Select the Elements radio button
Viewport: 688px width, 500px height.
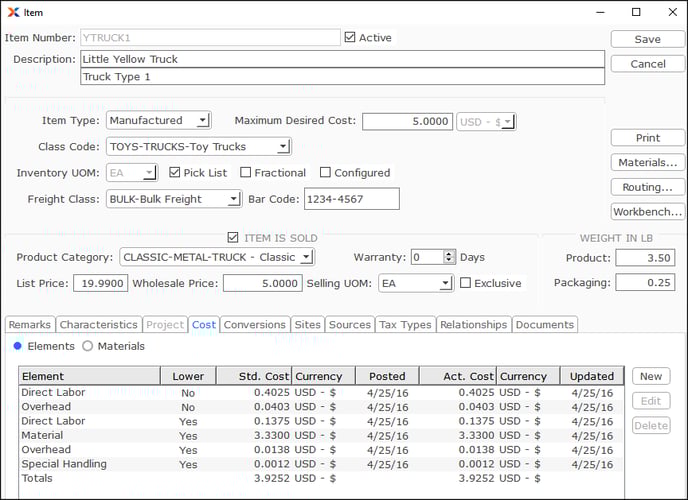pos(18,346)
